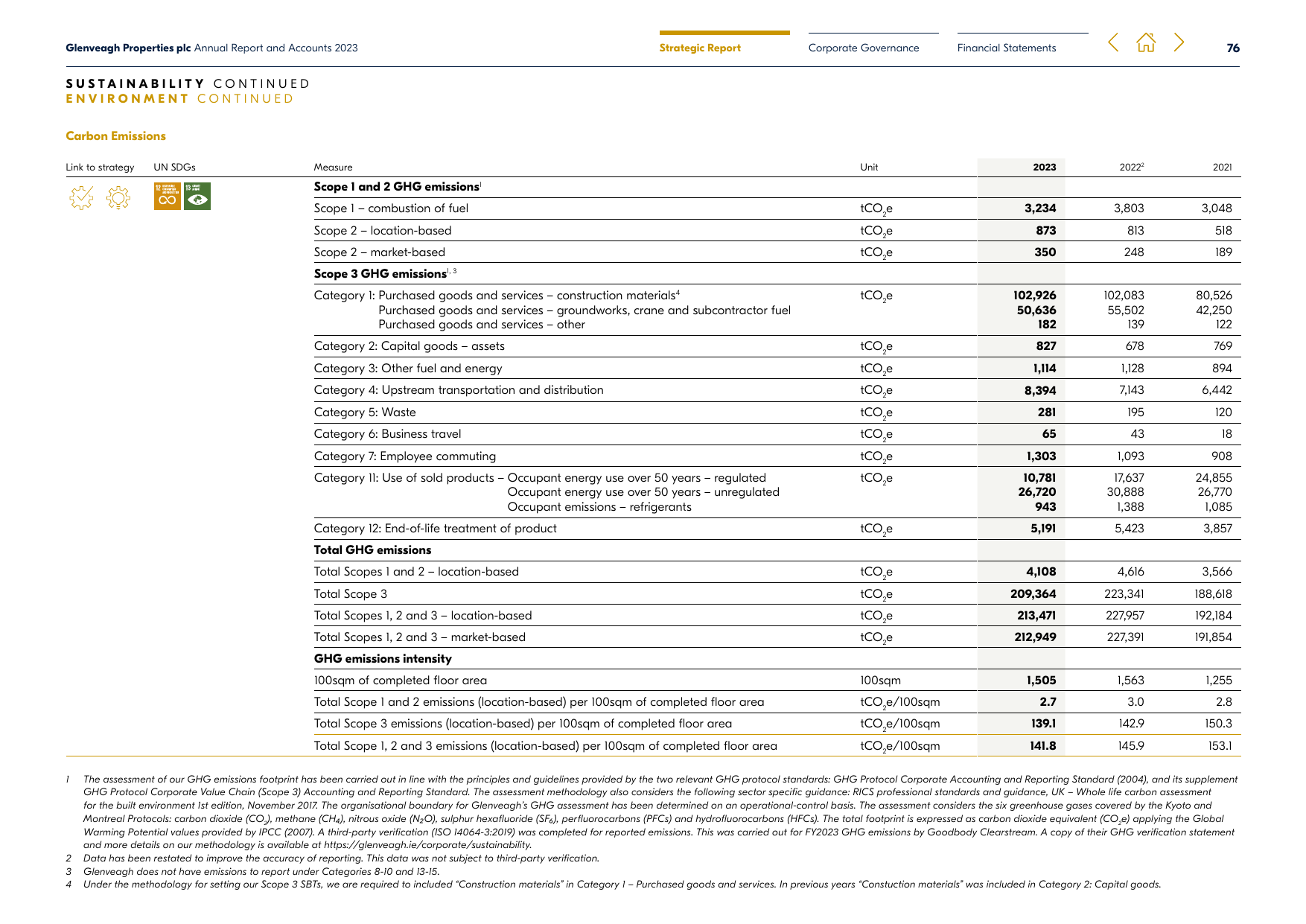The height and width of the screenshot is (924, 1306).
Task: Click the SDG 13 climate action icon
Action: 197,197
